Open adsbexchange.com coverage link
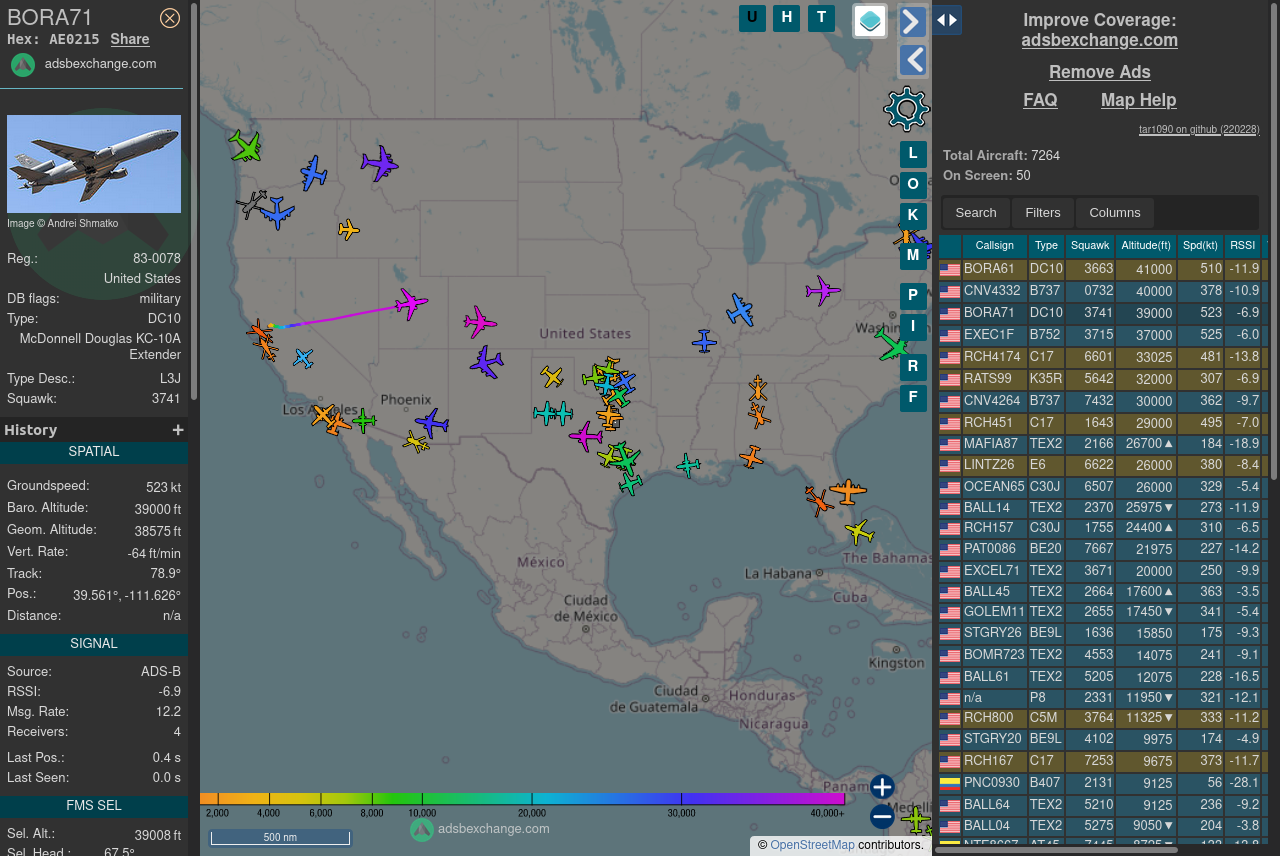 tap(1099, 40)
